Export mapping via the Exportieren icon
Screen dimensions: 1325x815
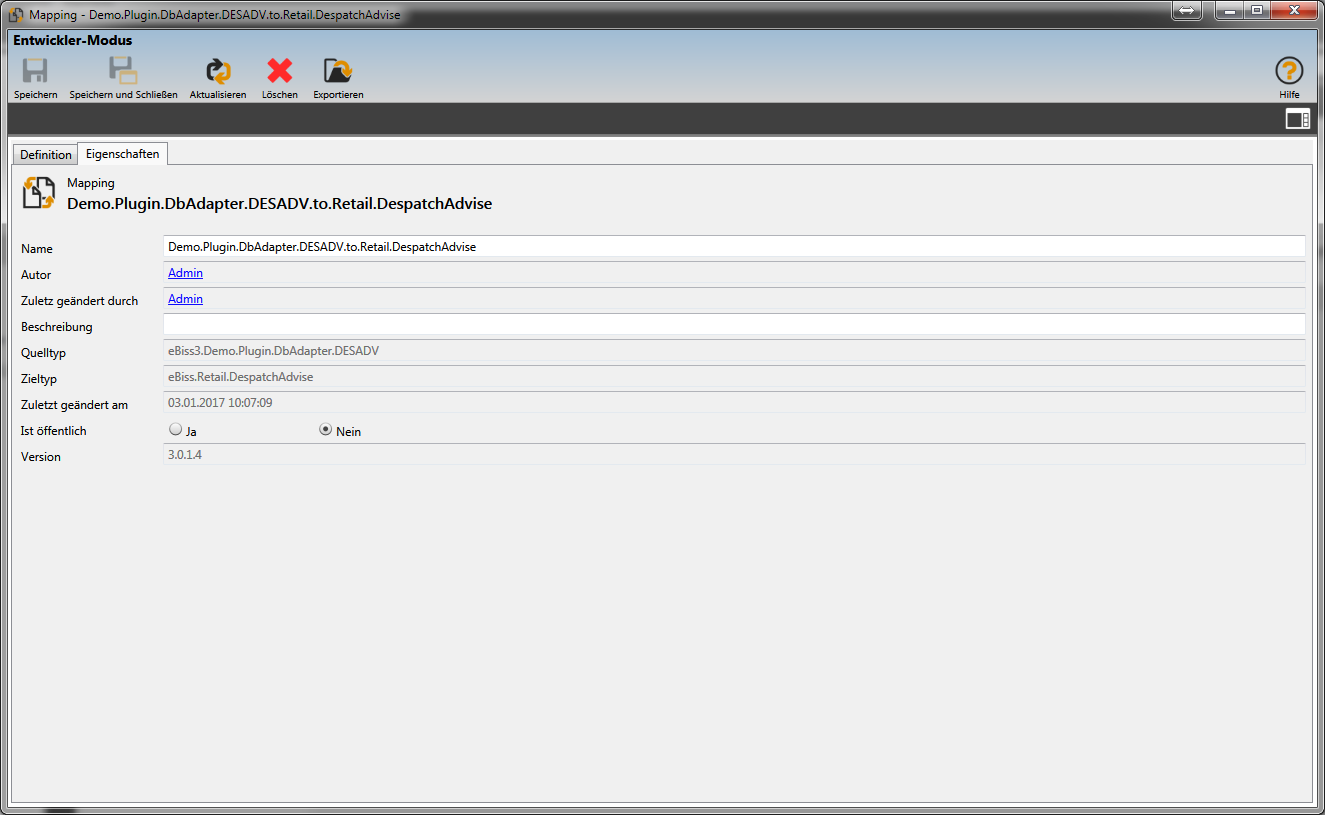338,72
